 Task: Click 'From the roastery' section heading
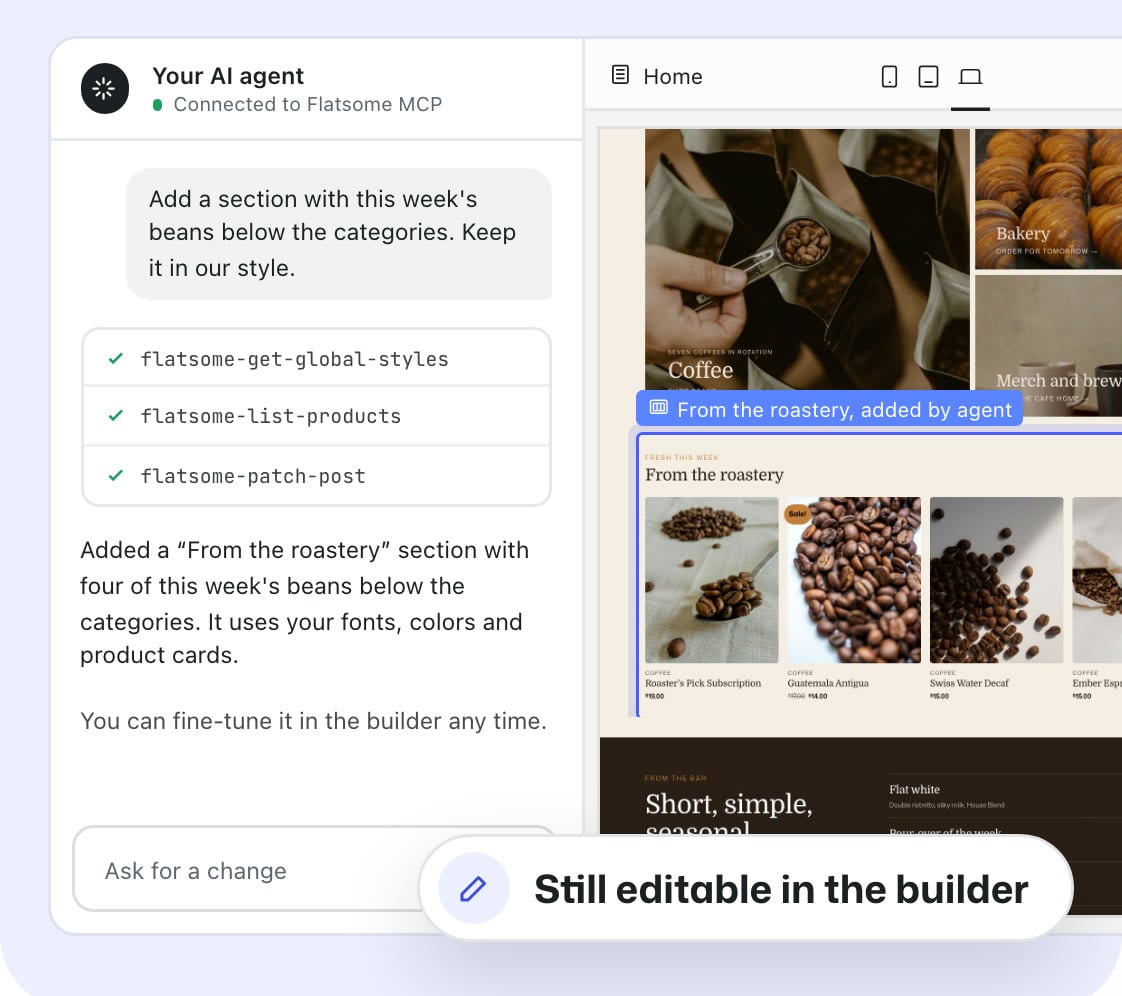click(x=714, y=474)
